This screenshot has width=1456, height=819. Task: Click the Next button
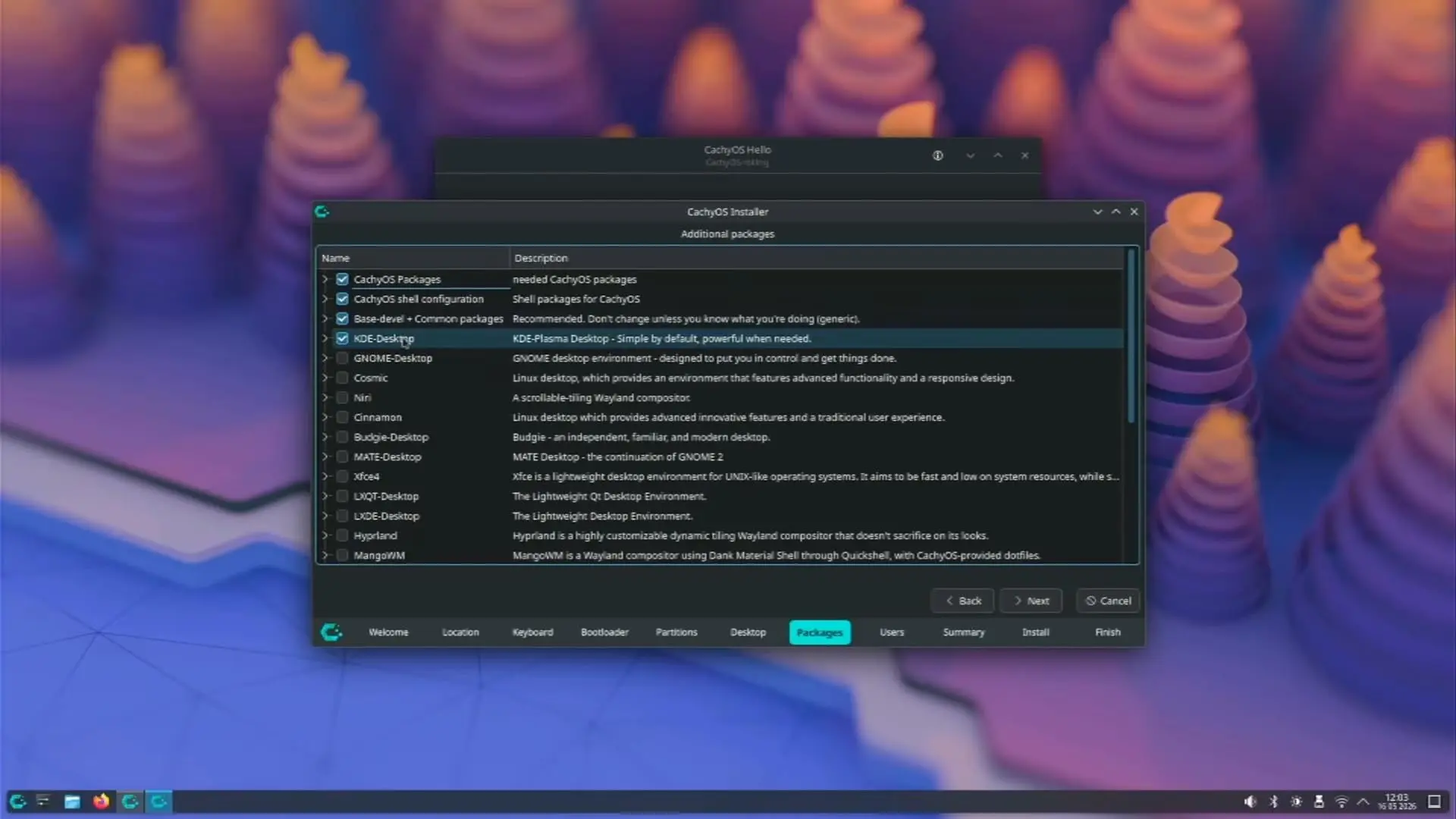1031,601
